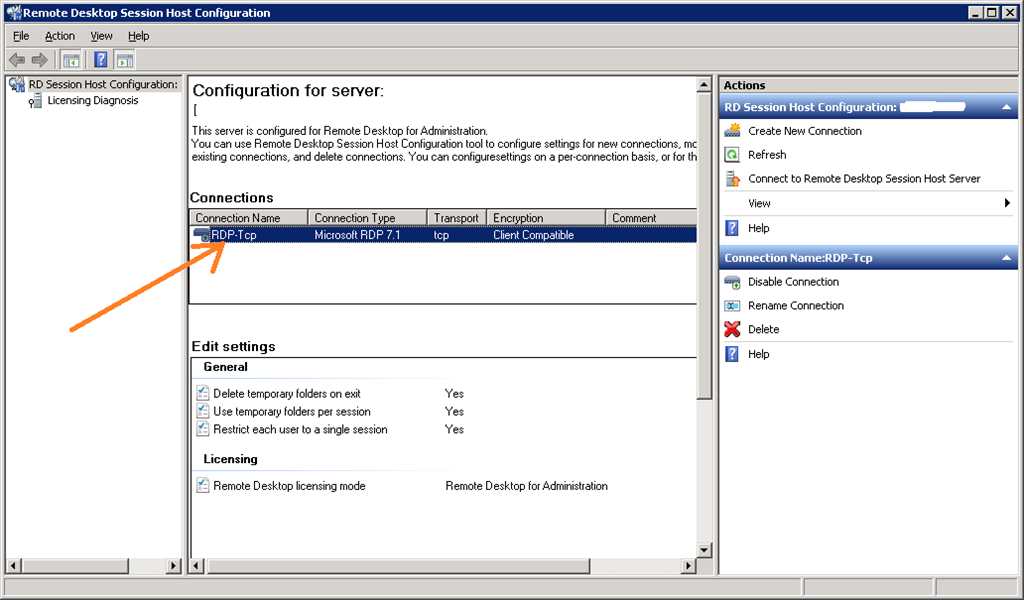Viewport: 1024px width, 600px height.
Task: Click Restrict each user to a single session setting
Action: click(x=300, y=430)
